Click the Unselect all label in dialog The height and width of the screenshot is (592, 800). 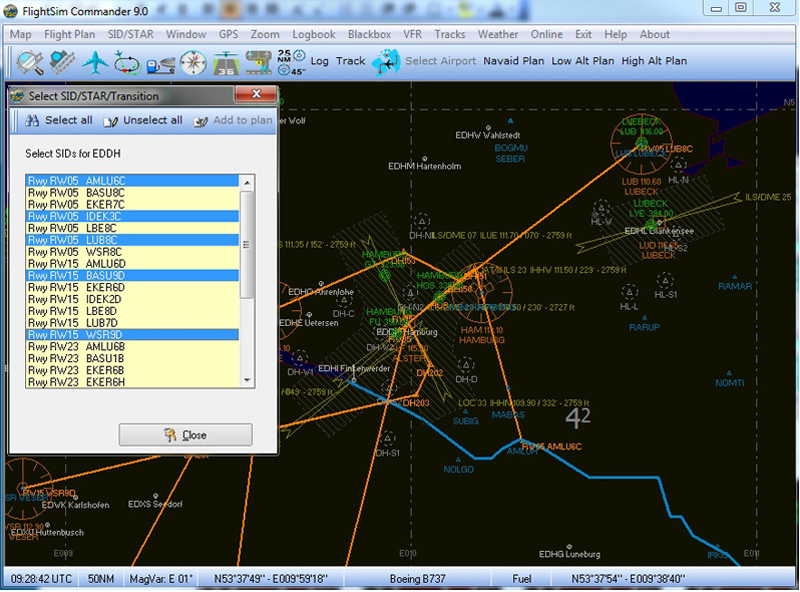(153, 120)
